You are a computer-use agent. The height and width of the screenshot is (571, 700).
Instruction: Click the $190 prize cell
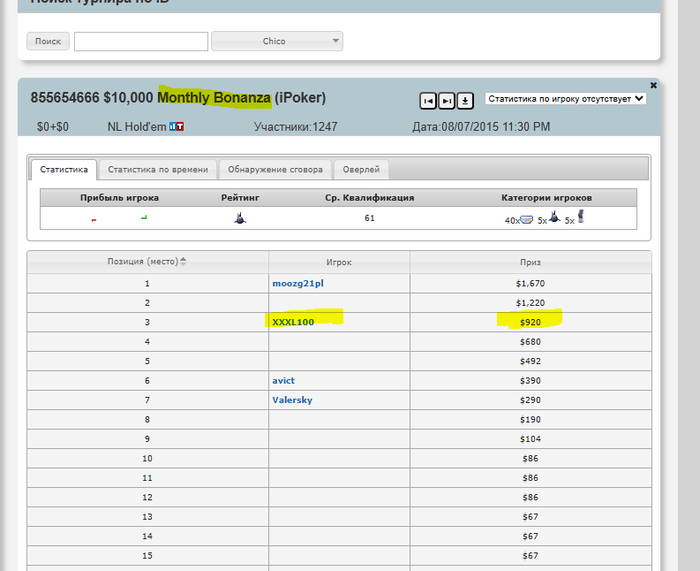(530, 420)
